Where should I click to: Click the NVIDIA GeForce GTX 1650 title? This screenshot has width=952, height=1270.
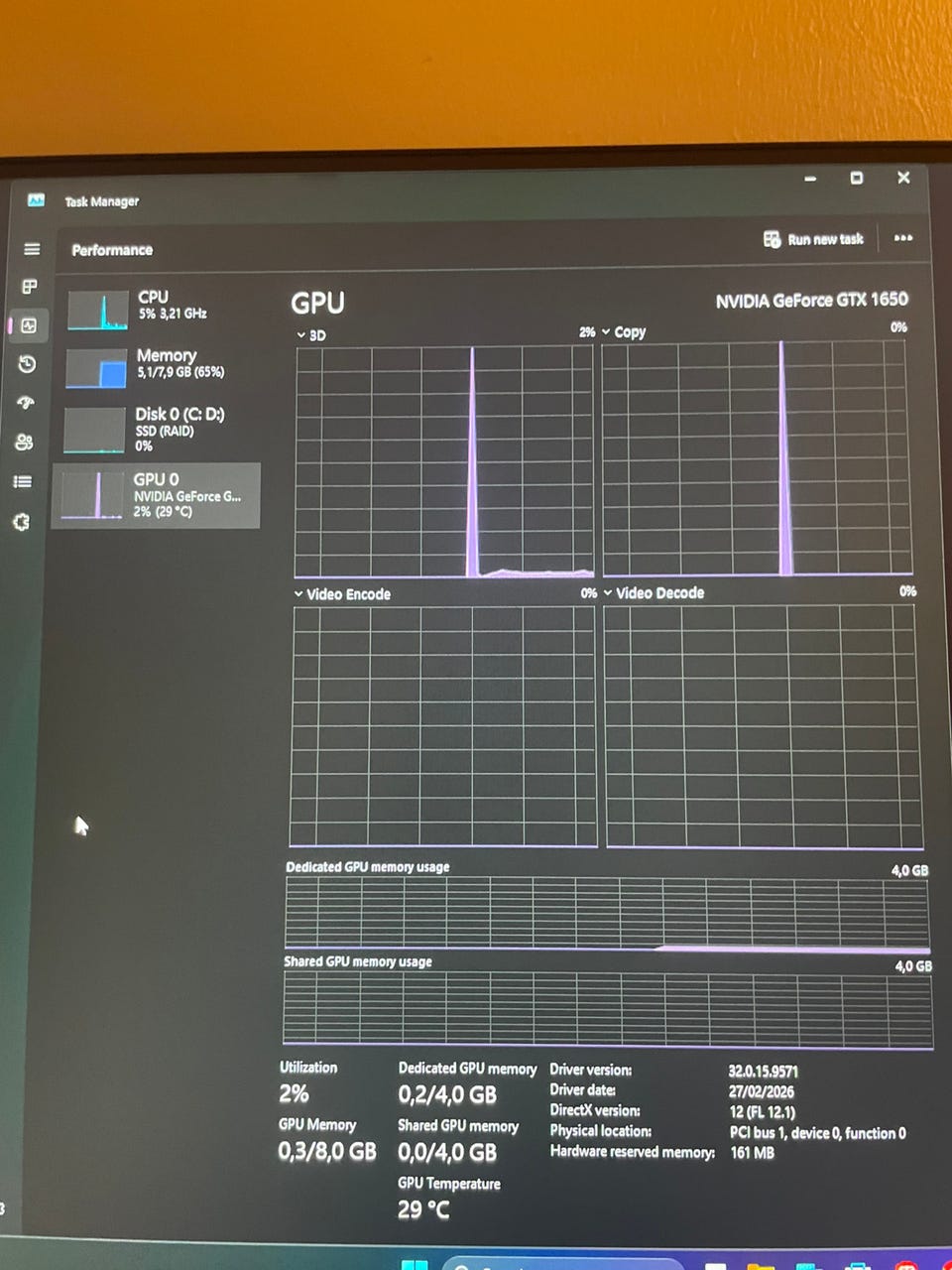point(811,300)
